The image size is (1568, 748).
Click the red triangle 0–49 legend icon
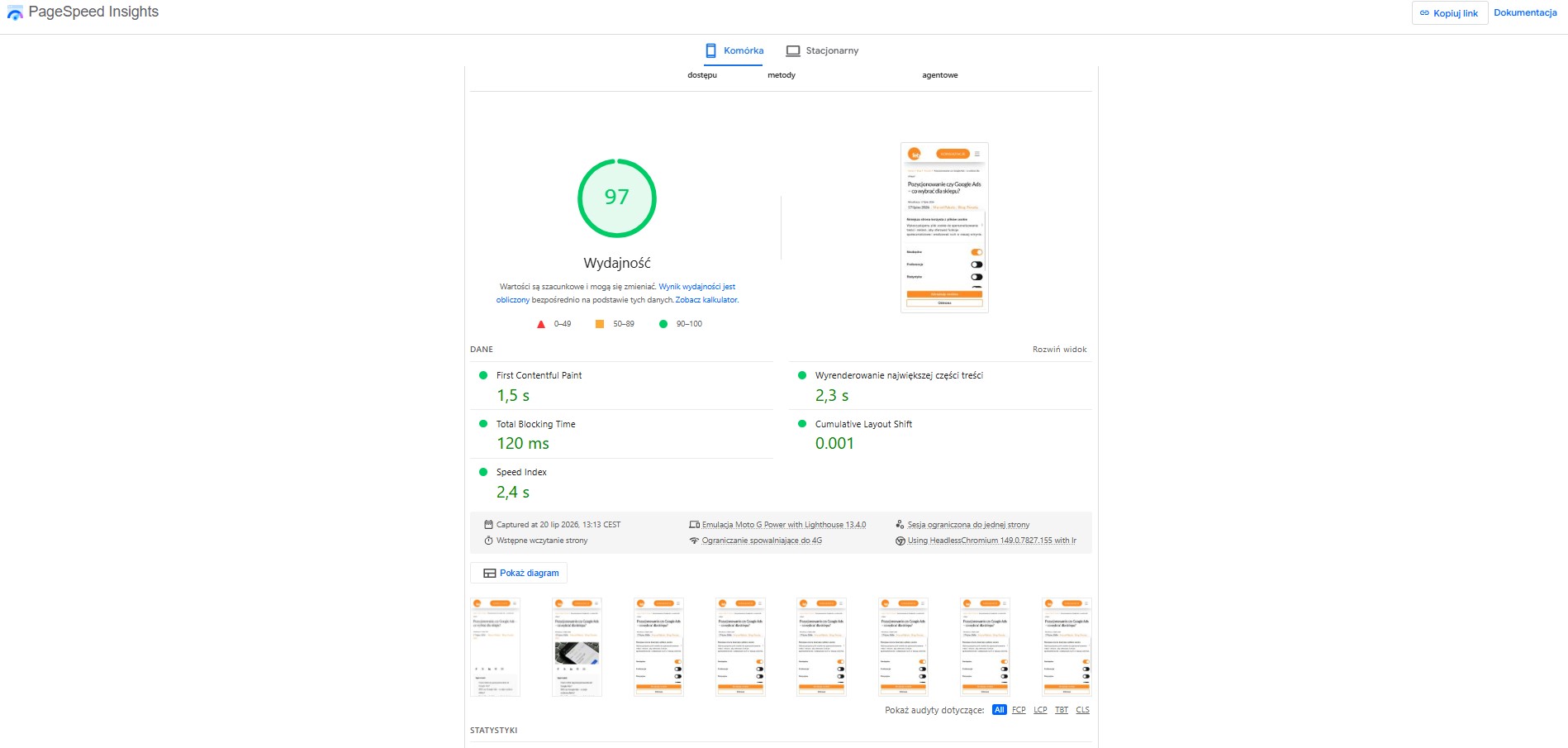[x=541, y=324]
